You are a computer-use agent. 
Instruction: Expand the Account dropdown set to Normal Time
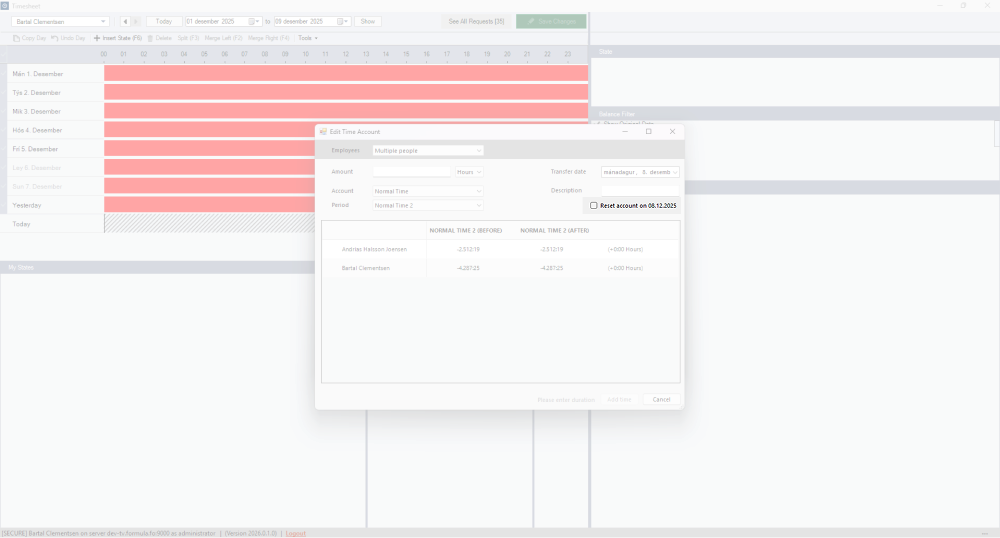click(x=428, y=191)
